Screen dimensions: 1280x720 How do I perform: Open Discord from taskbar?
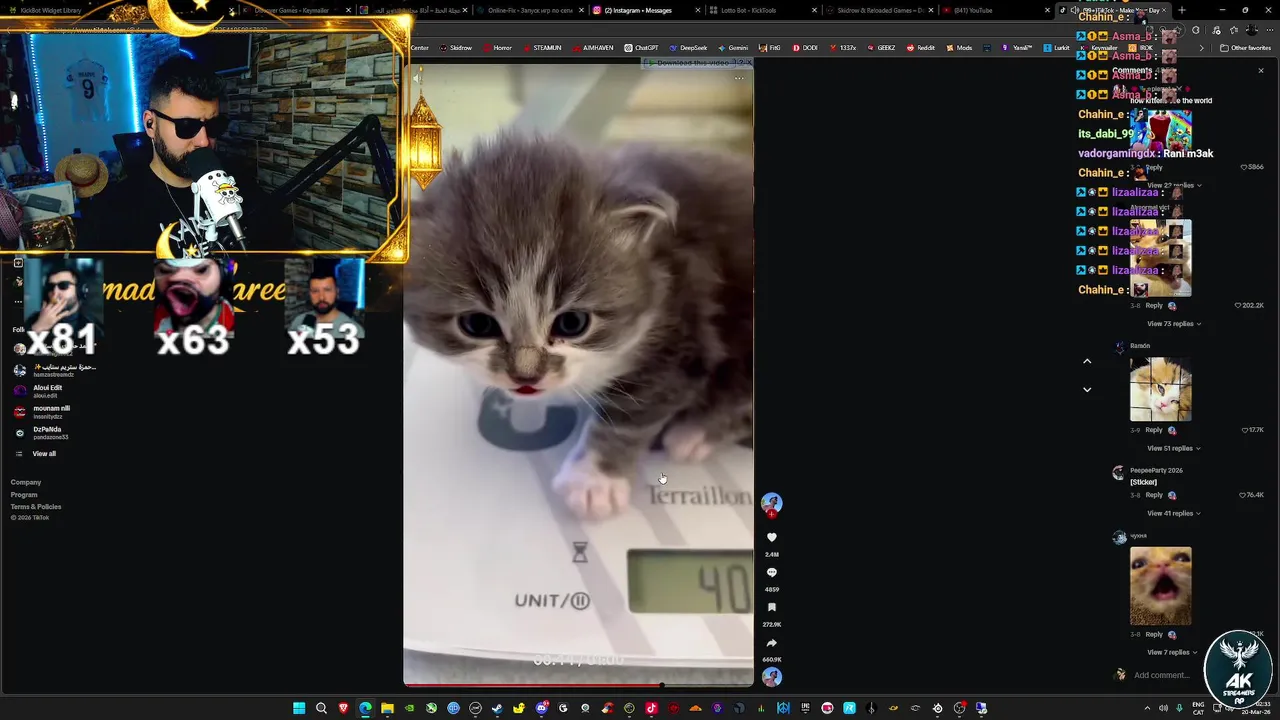pos(541,708)
